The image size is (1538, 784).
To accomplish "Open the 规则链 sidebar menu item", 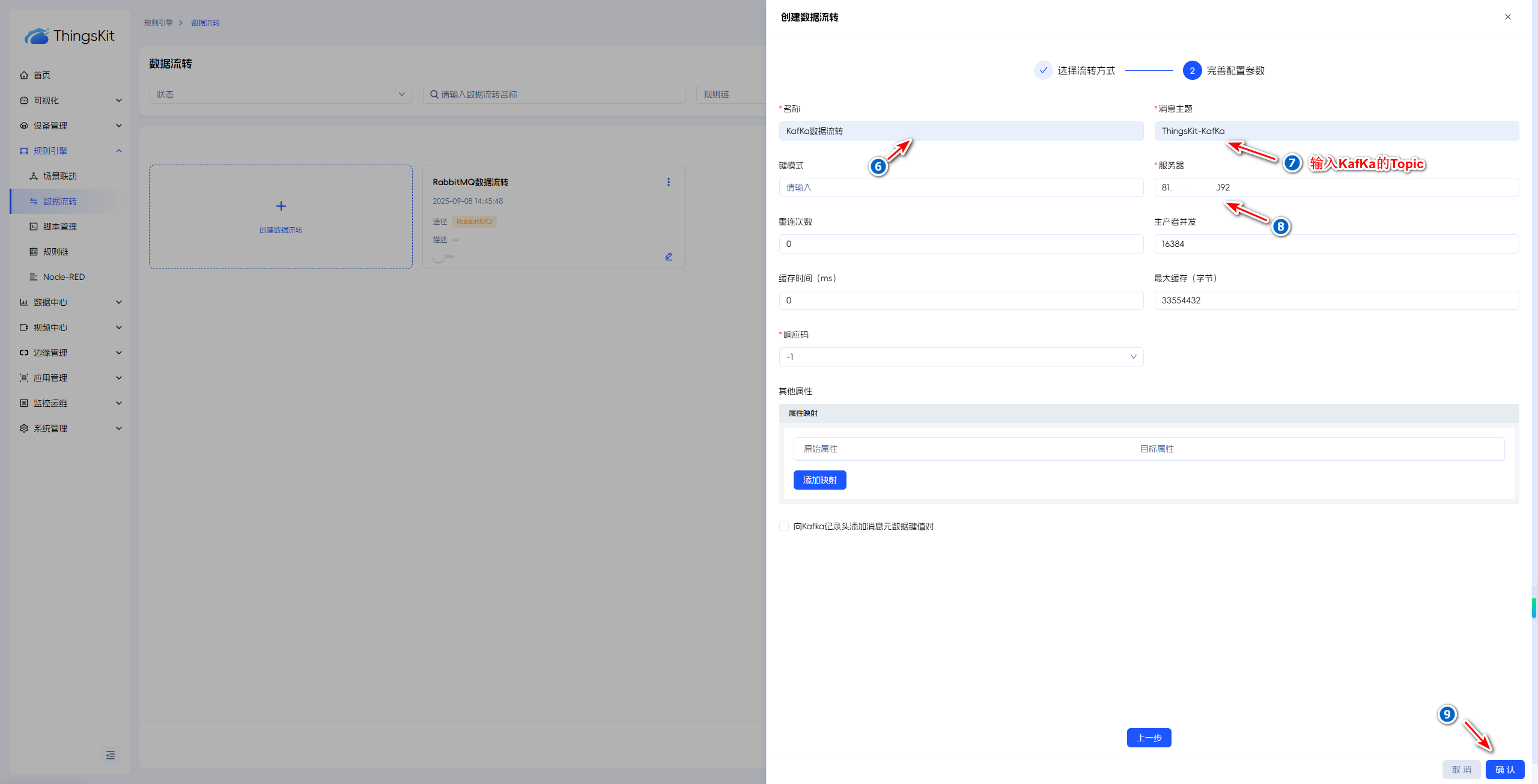I will point(56,252).
